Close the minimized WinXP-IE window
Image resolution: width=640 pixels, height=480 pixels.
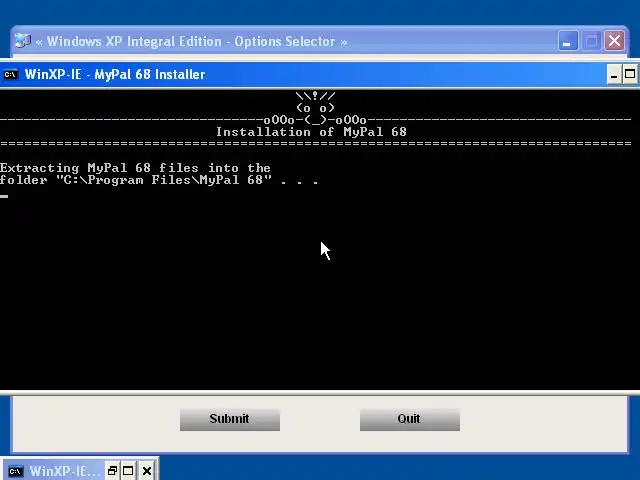click(147, 471)
